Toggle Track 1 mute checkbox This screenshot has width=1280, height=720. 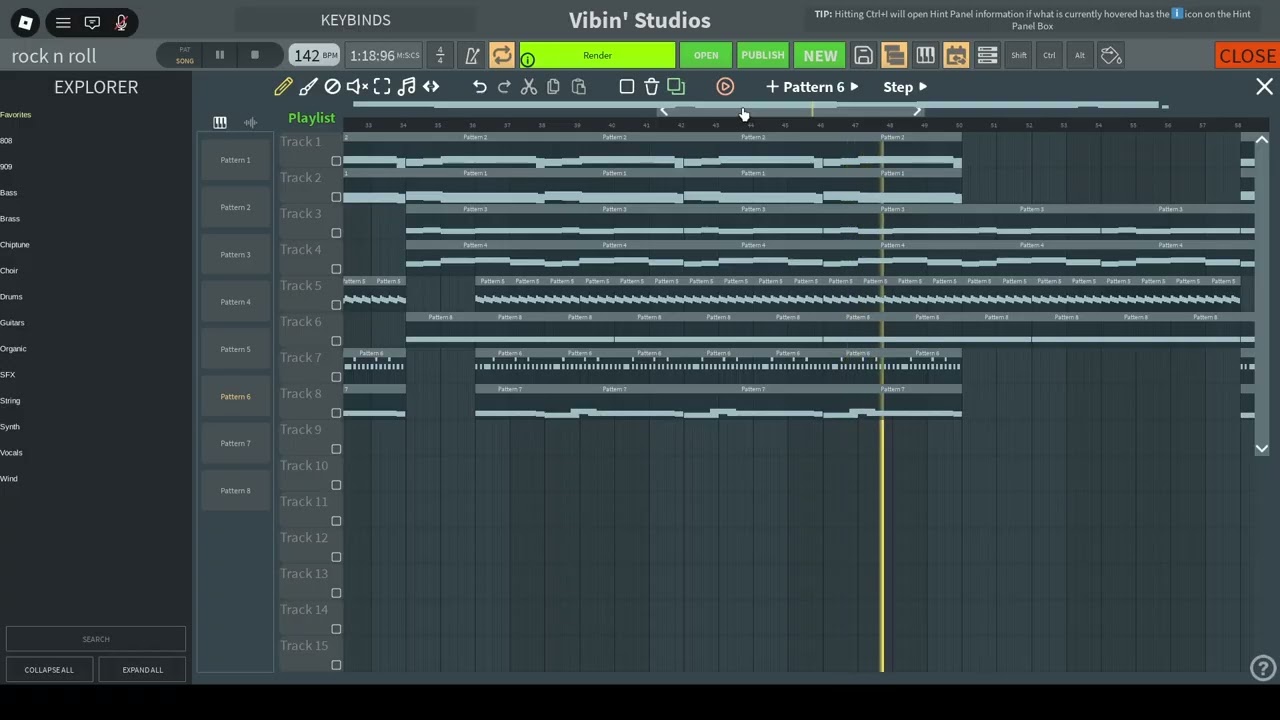336,161
